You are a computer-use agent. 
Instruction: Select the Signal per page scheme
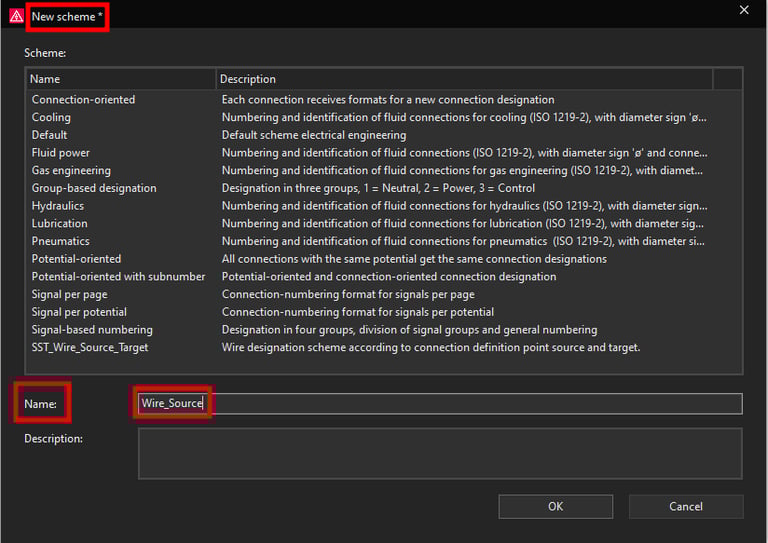70,294
